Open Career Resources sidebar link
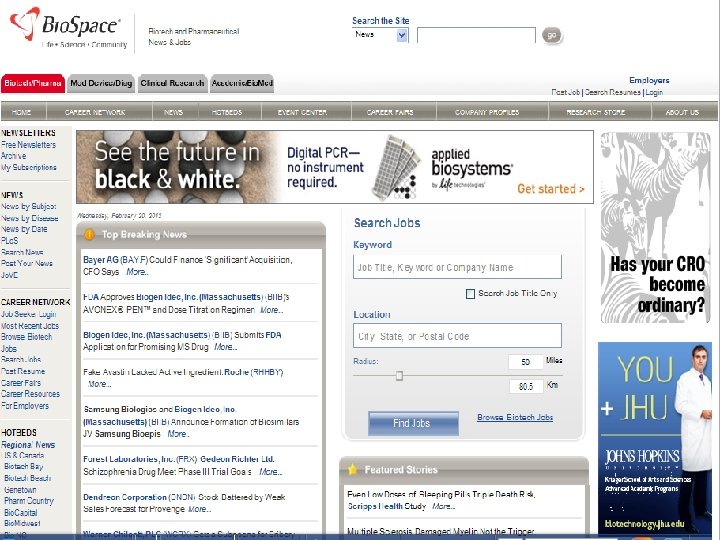The width and height of the screenshot is (720, 540). (x=30, y=394)
